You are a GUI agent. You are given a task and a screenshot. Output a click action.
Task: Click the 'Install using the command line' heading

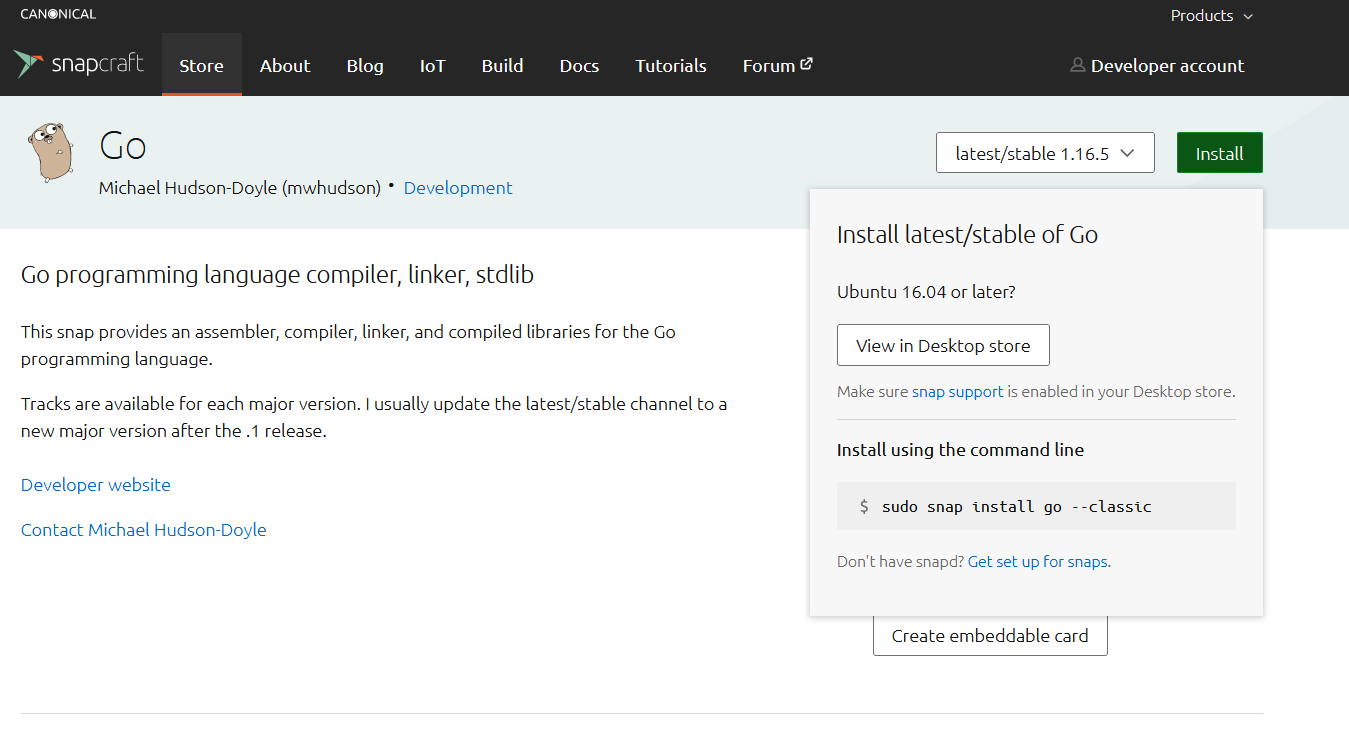point(960,450)
